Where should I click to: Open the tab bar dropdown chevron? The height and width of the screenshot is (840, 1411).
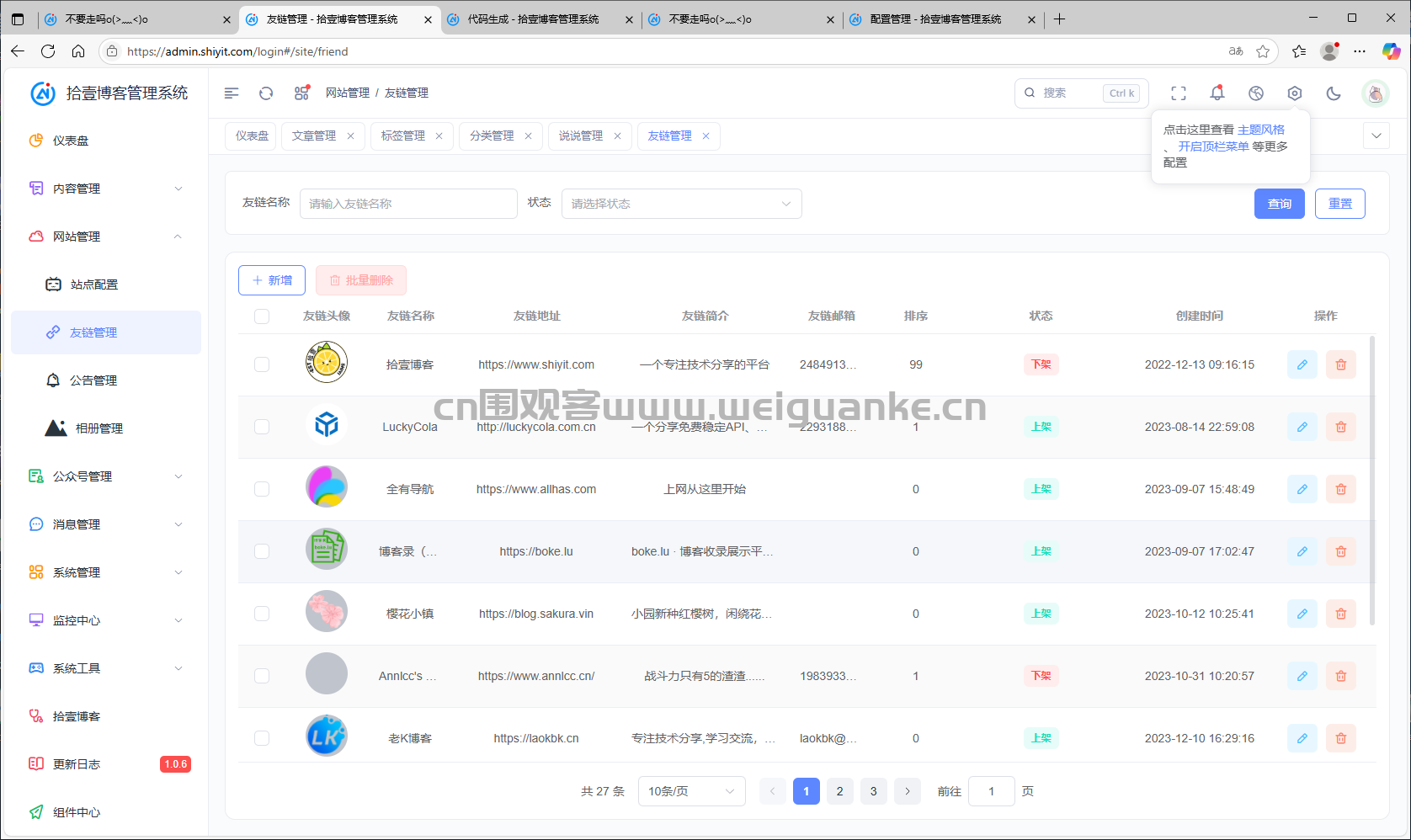point(1376,136)
